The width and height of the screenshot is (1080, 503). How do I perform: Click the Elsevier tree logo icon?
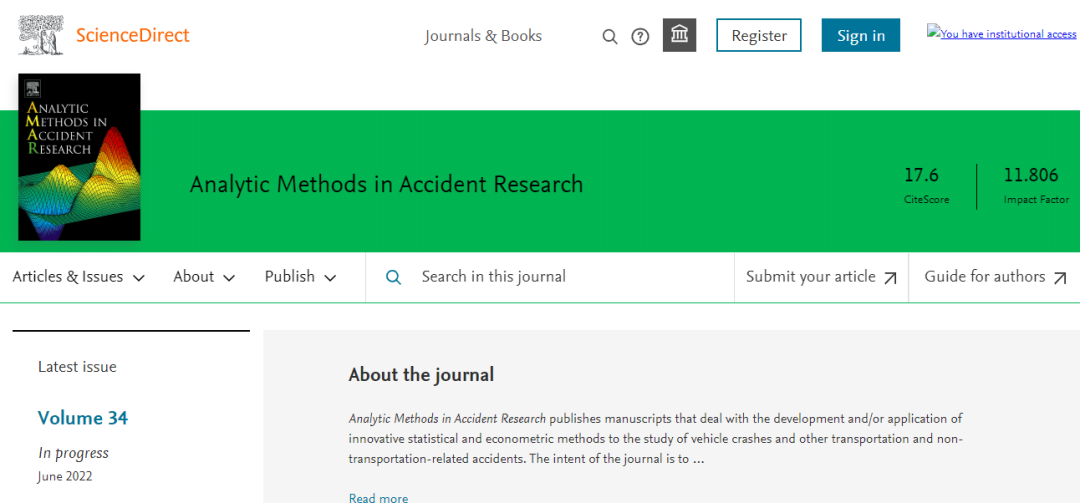[41, 35]
